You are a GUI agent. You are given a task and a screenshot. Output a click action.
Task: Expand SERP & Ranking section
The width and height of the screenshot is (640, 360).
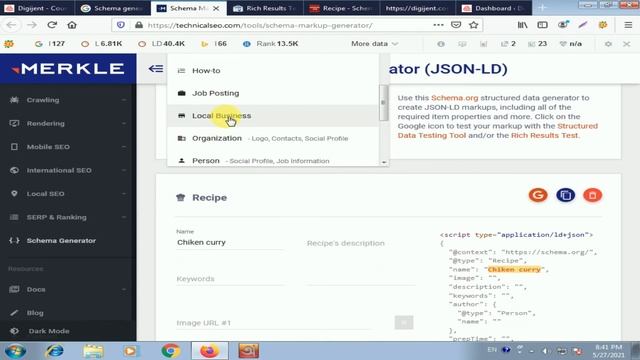point(68,217)
